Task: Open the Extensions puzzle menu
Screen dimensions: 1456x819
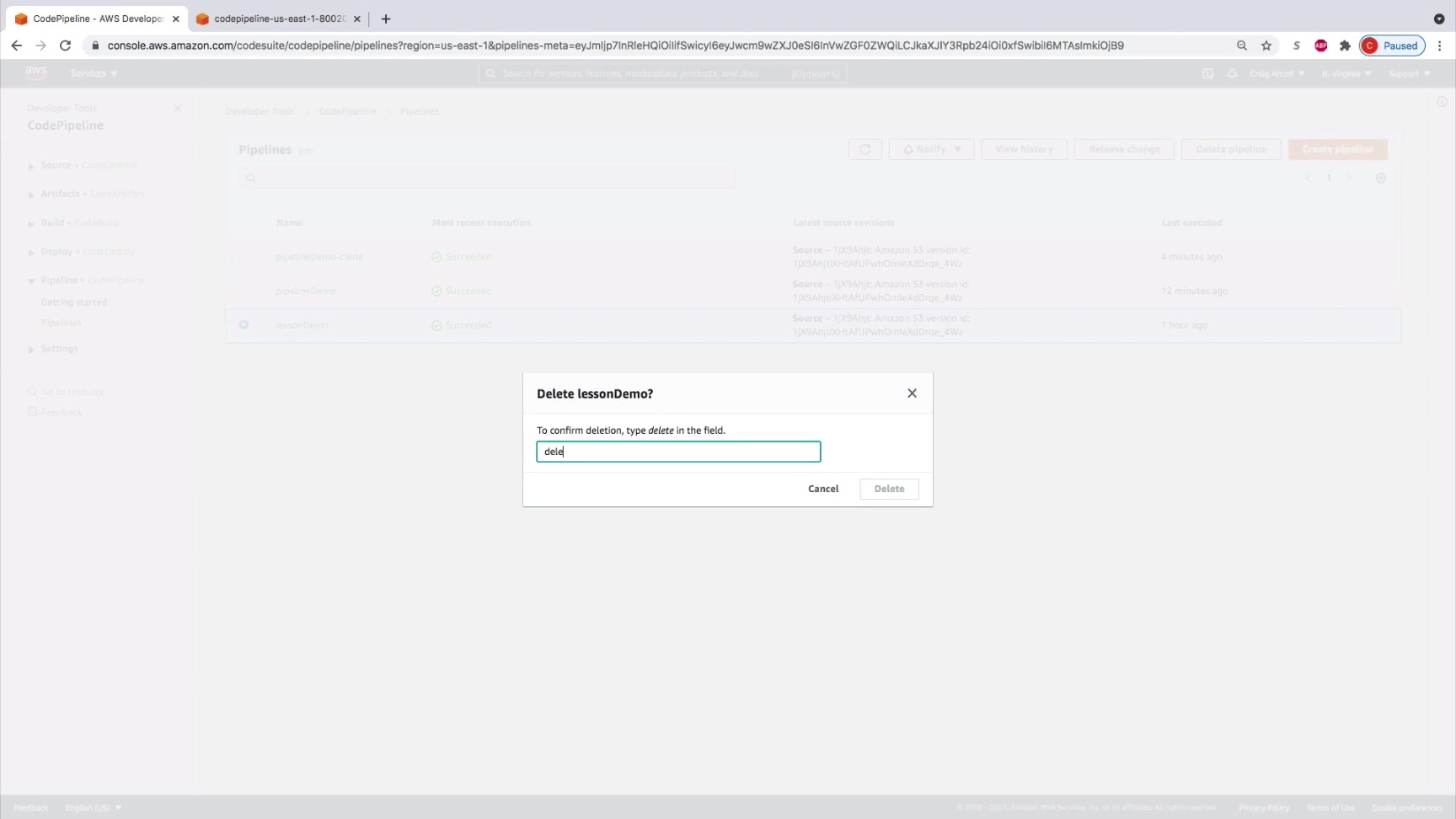Action: point(1345,45)
